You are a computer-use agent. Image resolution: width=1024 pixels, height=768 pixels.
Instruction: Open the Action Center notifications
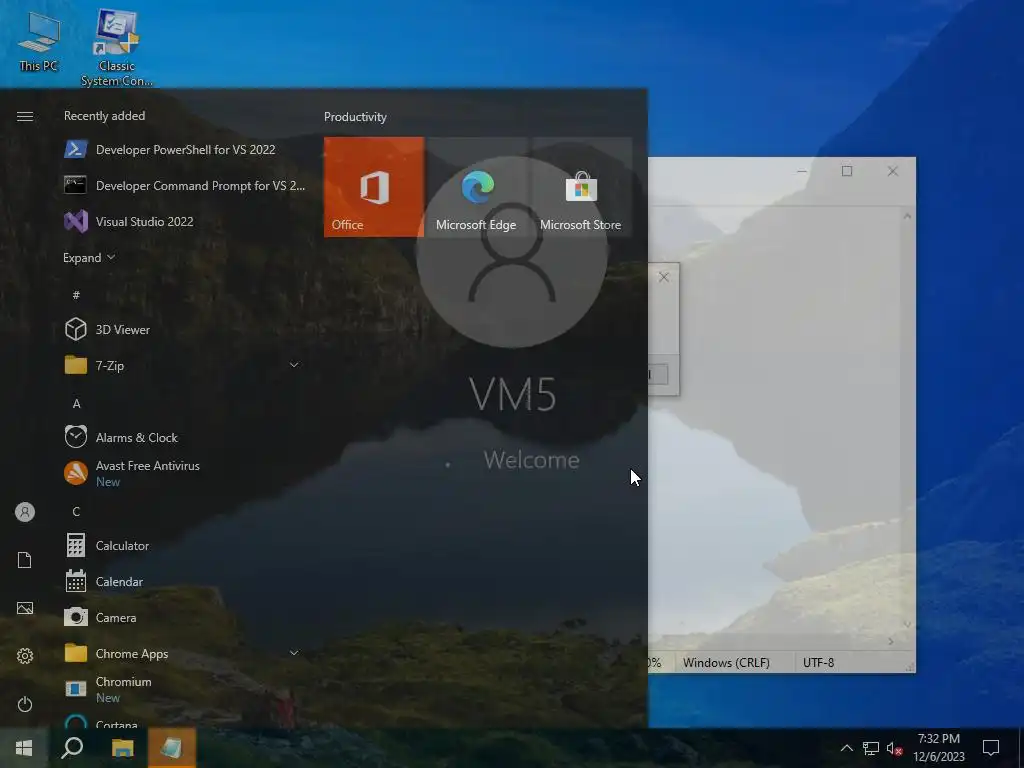click(991, 748)
